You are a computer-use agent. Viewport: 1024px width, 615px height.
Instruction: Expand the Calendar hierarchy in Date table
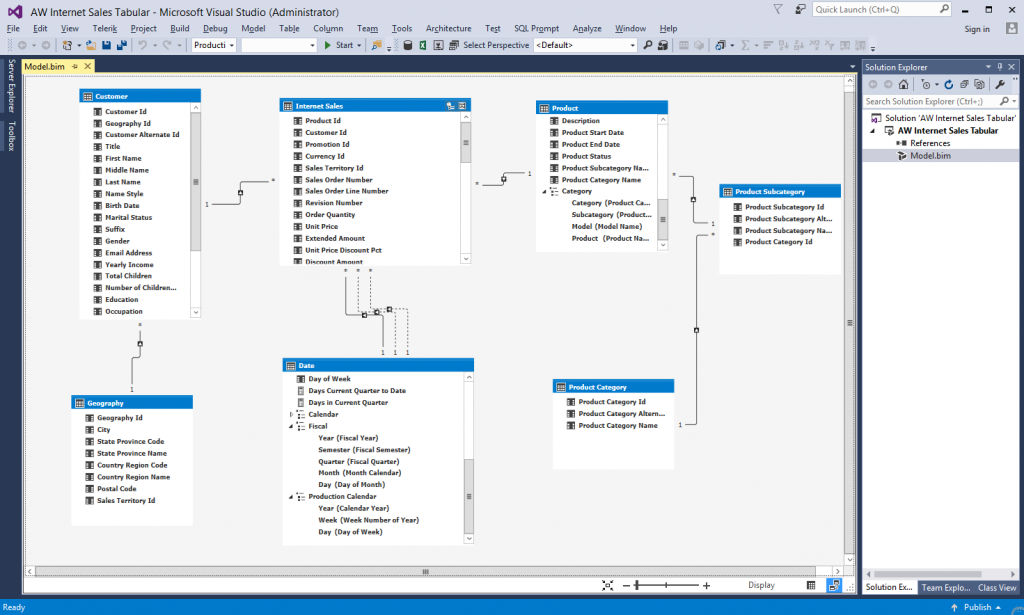point(291,415)
